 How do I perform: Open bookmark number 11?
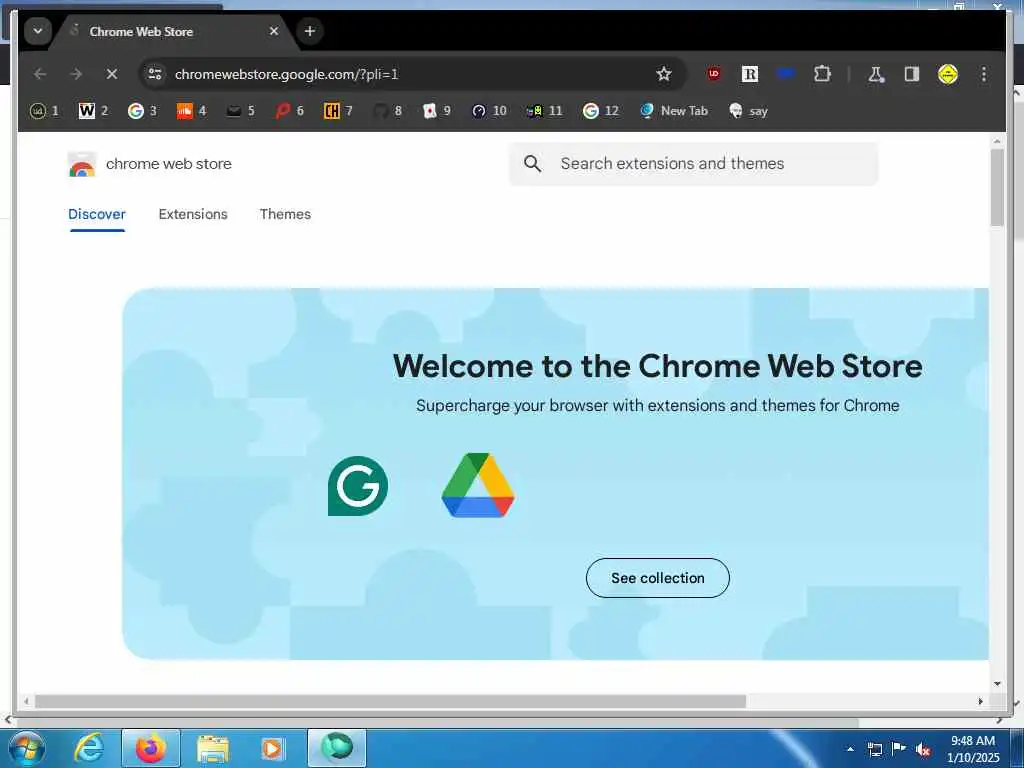(544, 111)
